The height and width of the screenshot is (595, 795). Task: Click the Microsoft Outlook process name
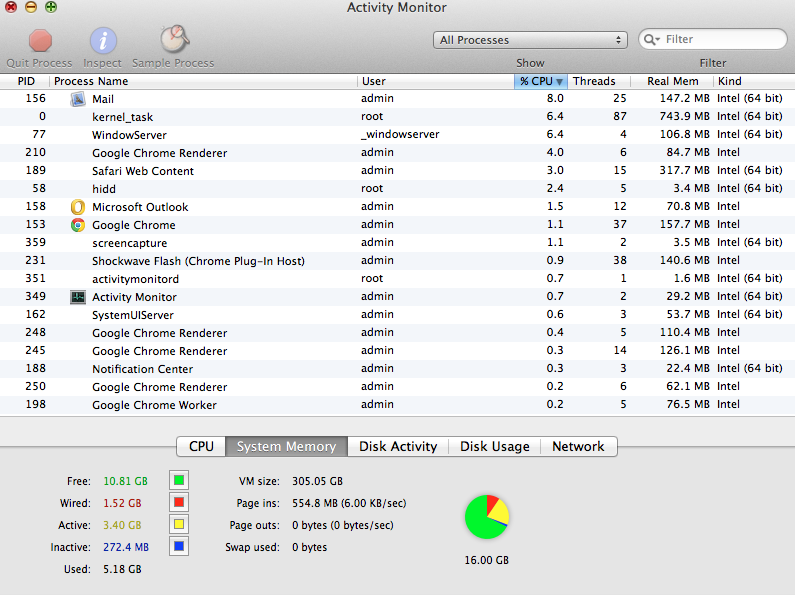coord(140,207)
